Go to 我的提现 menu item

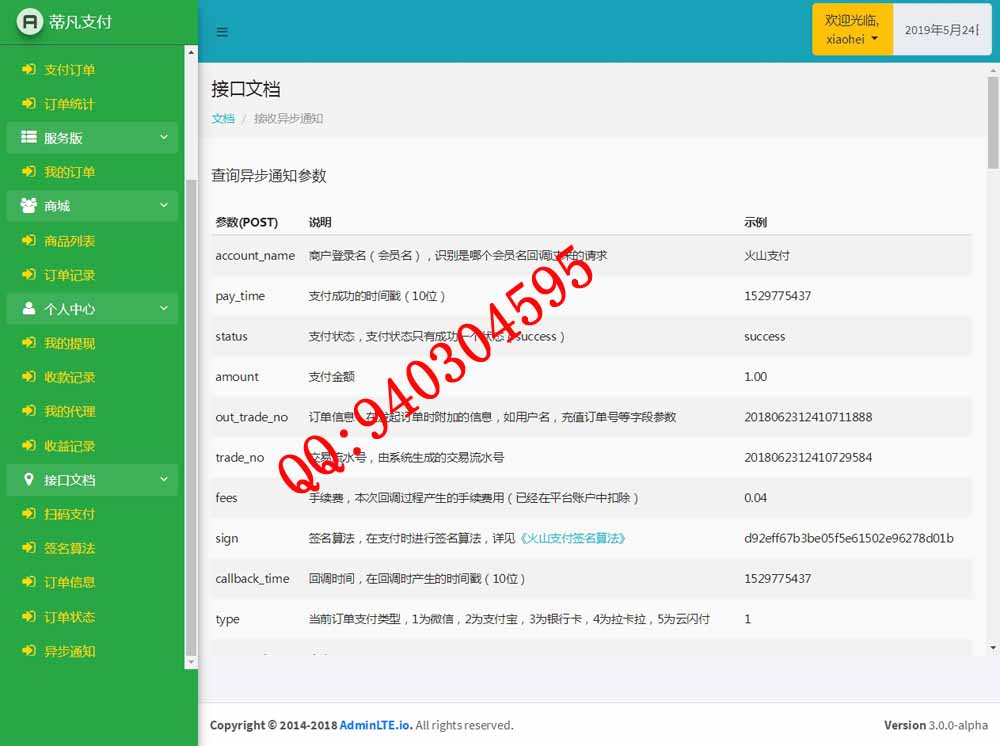(x=69, y=343)
